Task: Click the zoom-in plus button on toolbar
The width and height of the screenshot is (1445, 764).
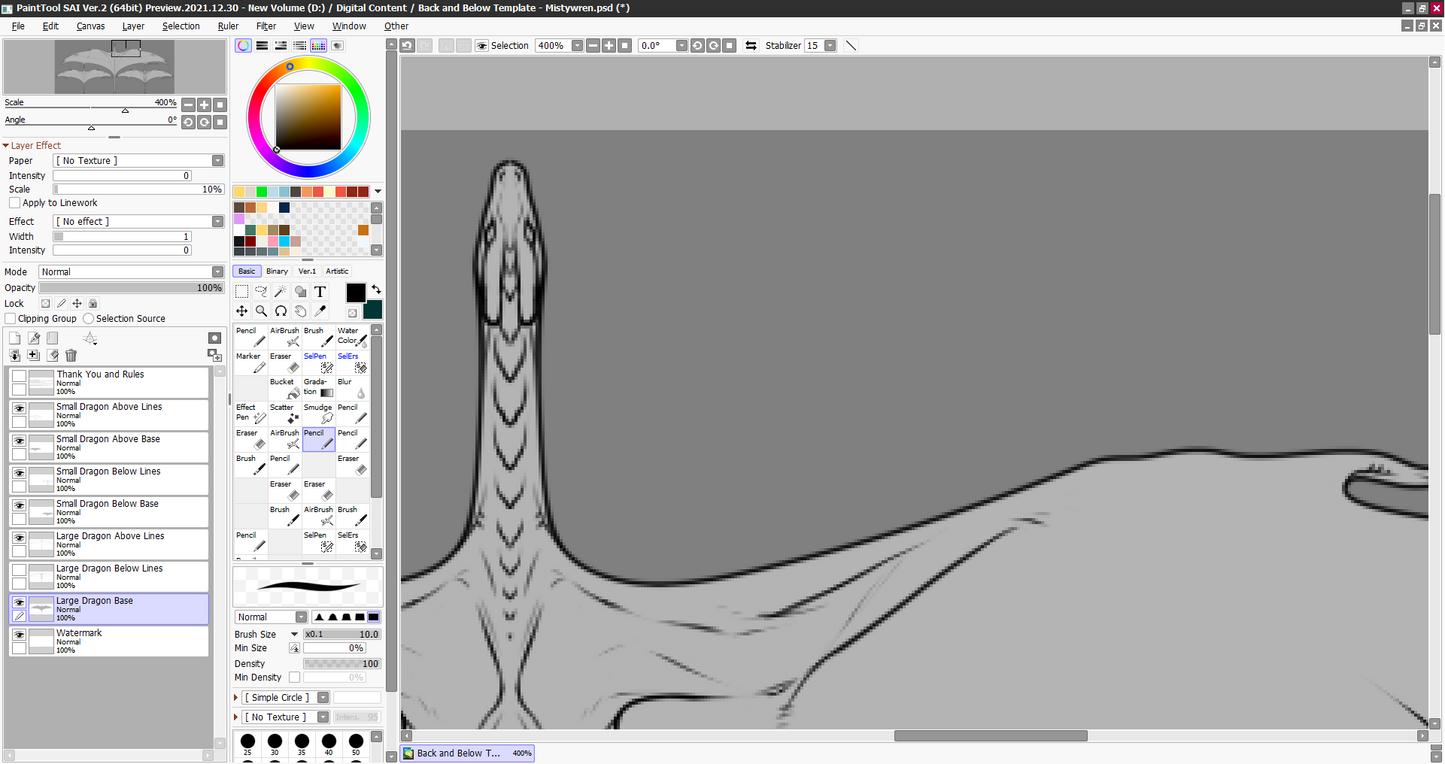Action: click(x=607, y=45)
